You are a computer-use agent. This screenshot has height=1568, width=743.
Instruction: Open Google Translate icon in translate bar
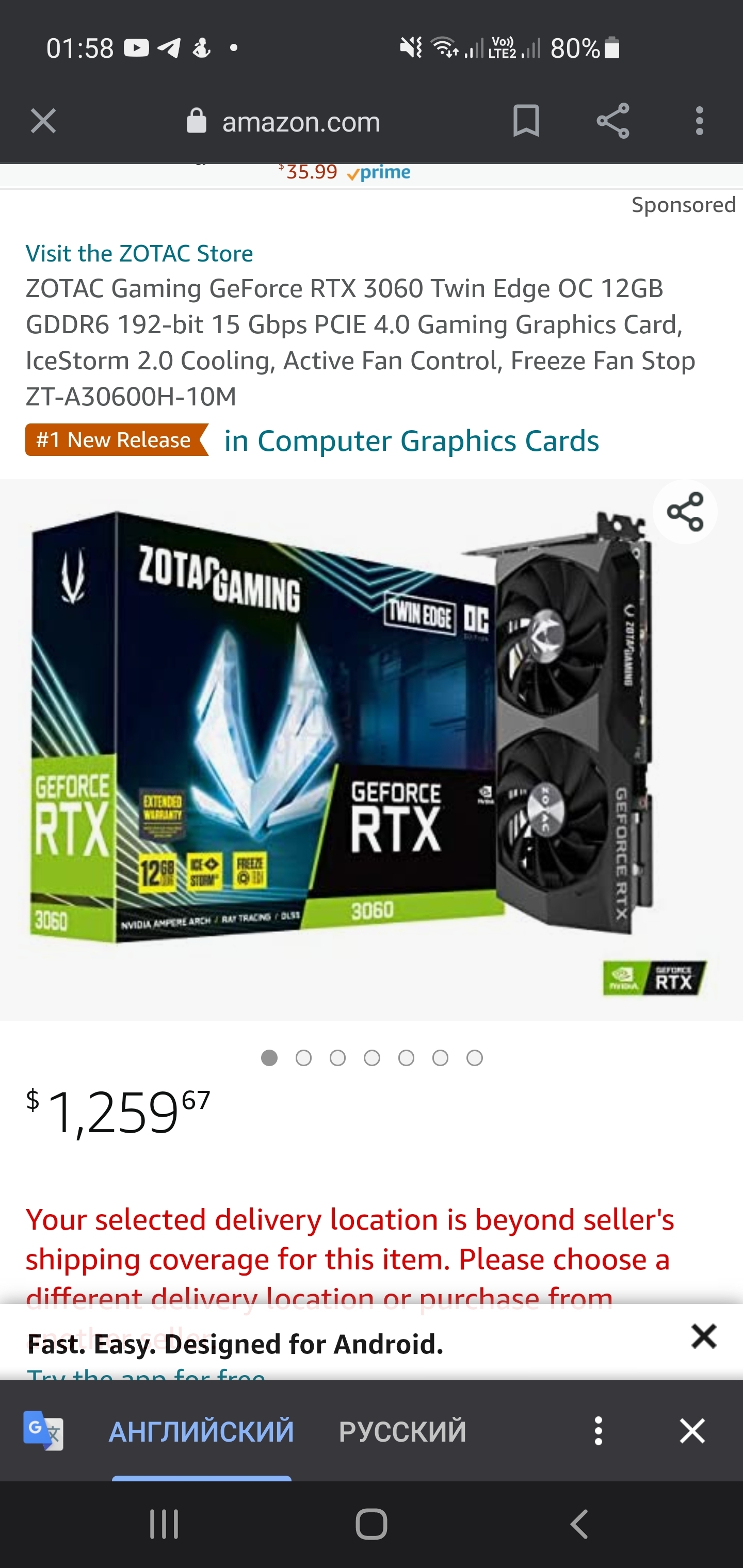[43, 1430]
